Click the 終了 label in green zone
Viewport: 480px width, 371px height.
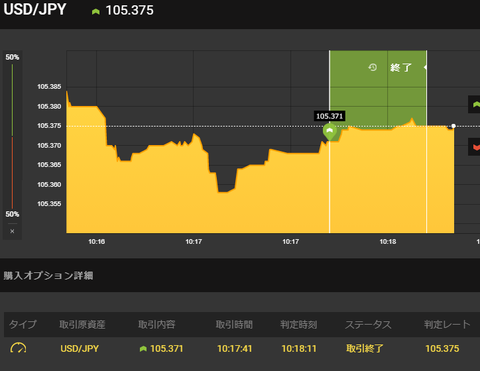(401, 68)
